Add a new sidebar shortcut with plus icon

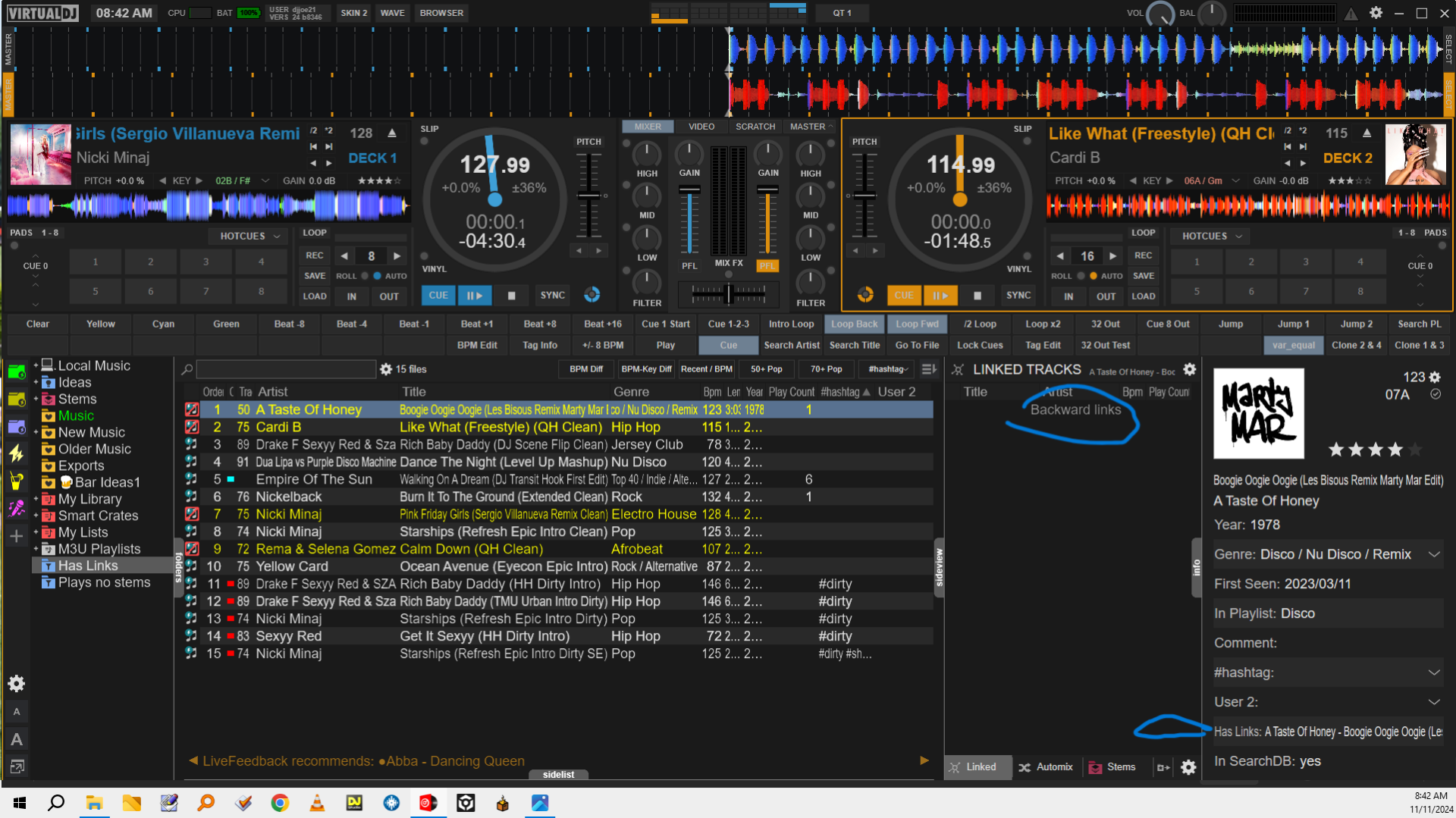[x=17, y=536]
